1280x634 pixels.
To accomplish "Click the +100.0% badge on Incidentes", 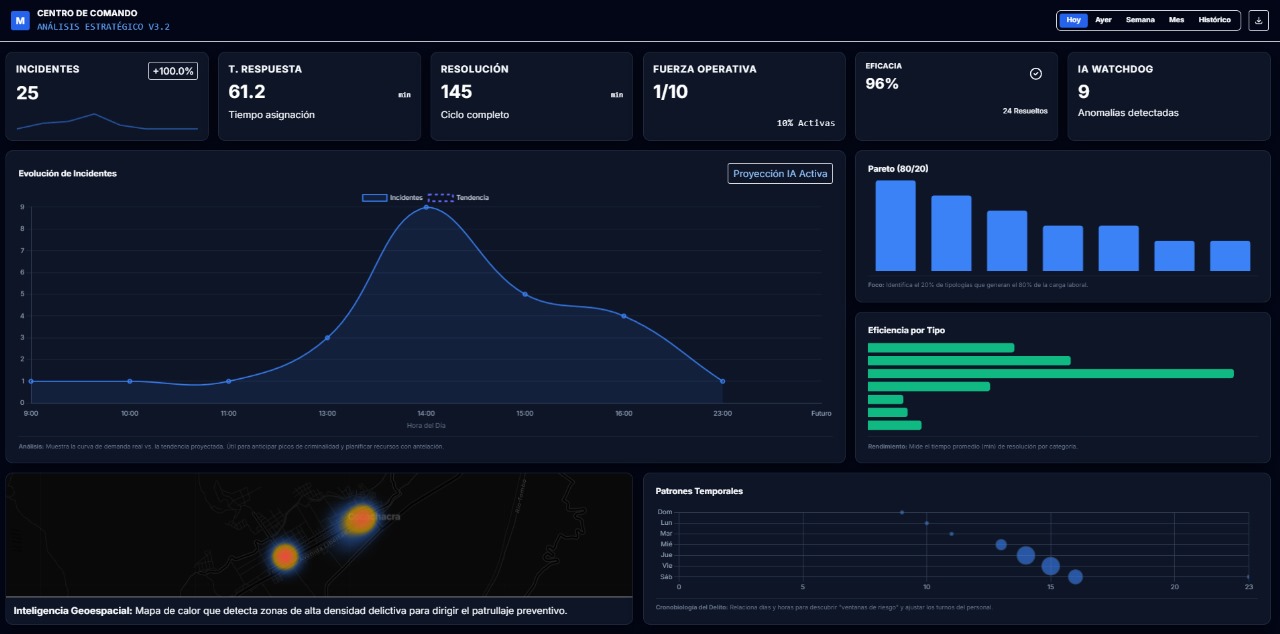I will coord(173,71).
